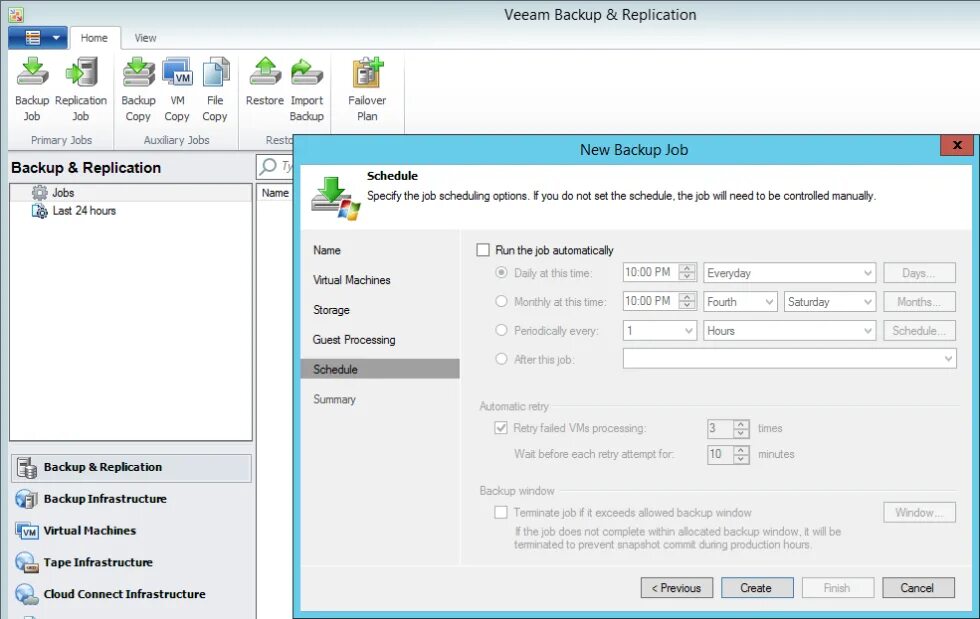Toggle Terminate job if exceeds backup window
This screenshot has width=980, height=619.
point(501,512)
